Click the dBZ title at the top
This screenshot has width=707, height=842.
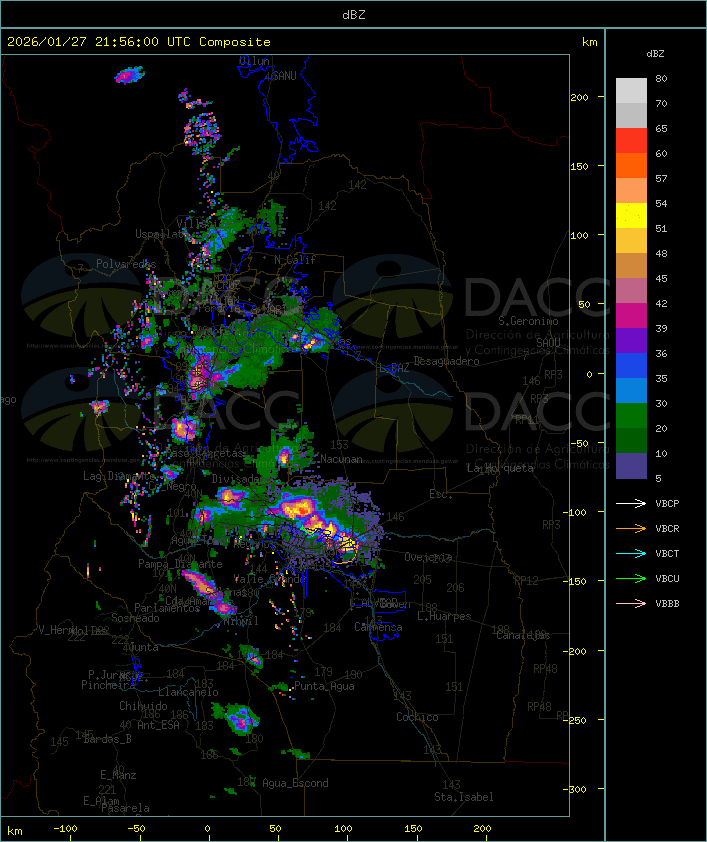click(x=353, y=14)
